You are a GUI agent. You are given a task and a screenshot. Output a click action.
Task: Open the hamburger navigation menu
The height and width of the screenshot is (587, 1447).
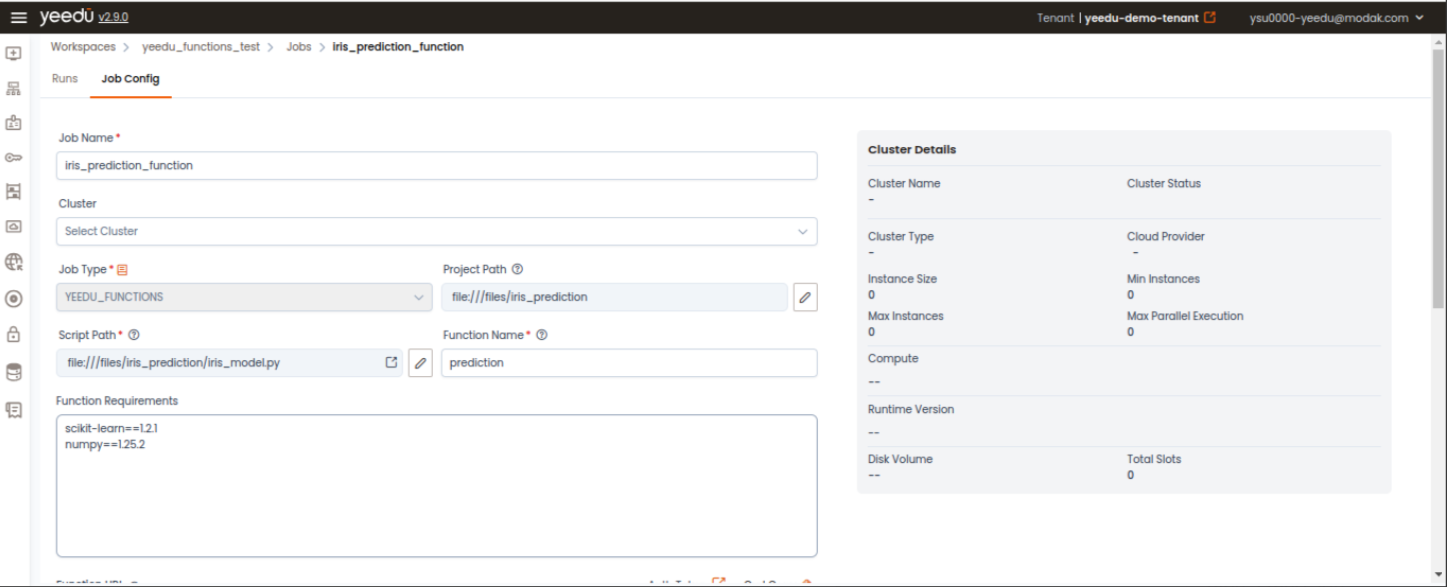click(x=18, y=18)
